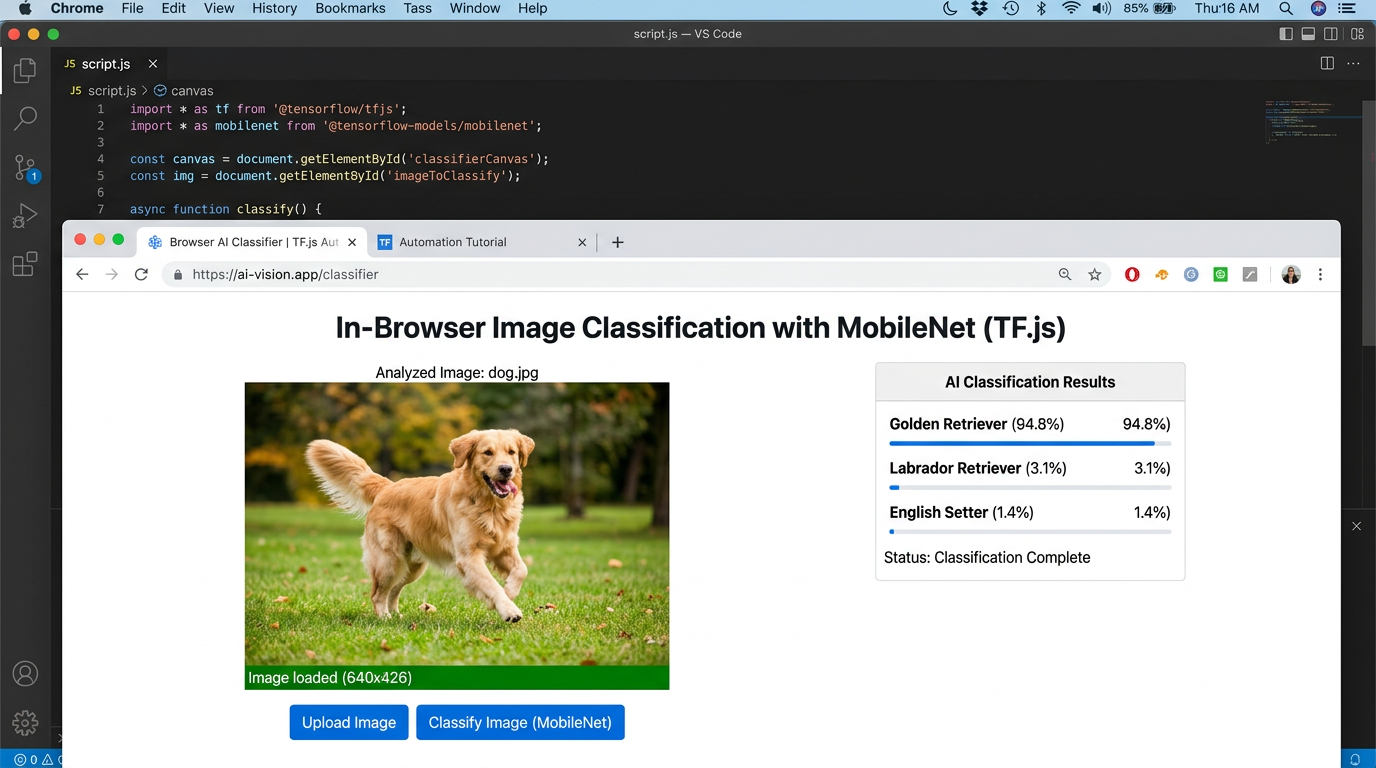Click the Golden Retriever 94.8% confidence bar

click(x=1030, y=443)
